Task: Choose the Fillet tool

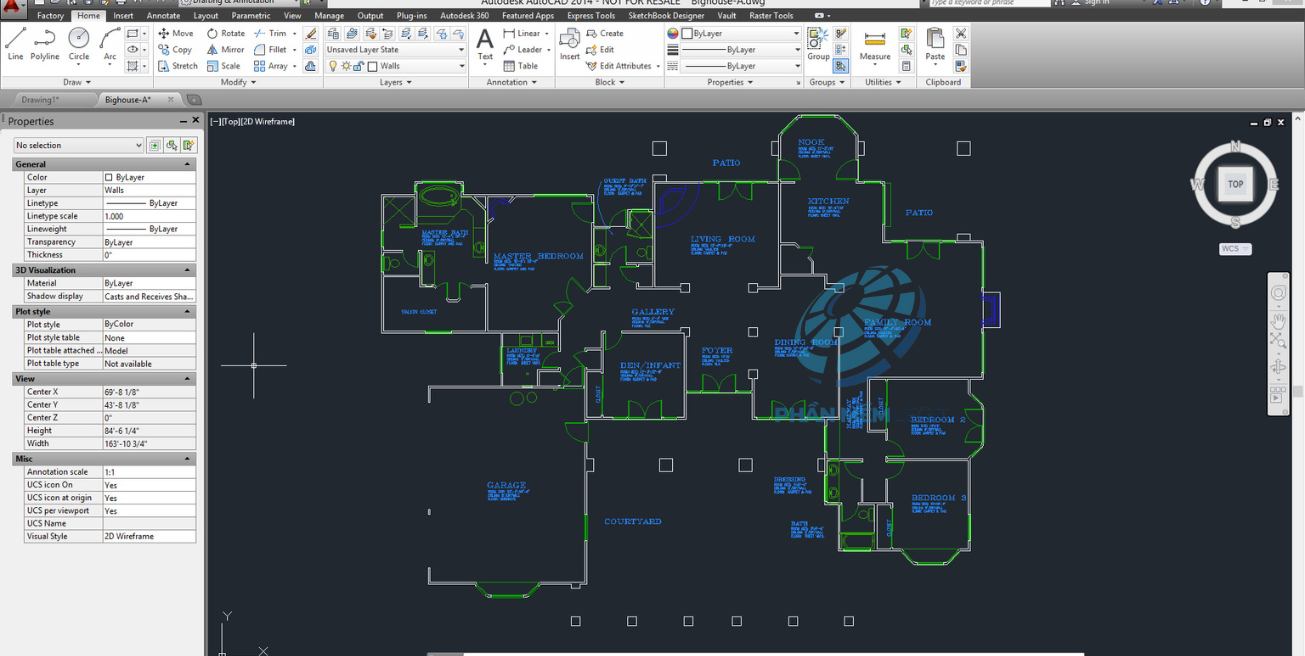Action: (x=271, y=49)
